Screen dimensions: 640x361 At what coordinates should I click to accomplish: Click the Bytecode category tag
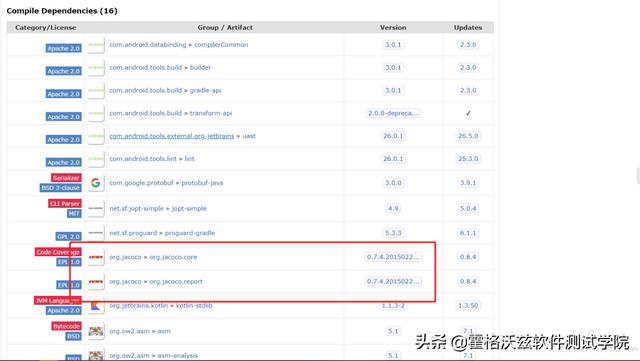(66, 326)
